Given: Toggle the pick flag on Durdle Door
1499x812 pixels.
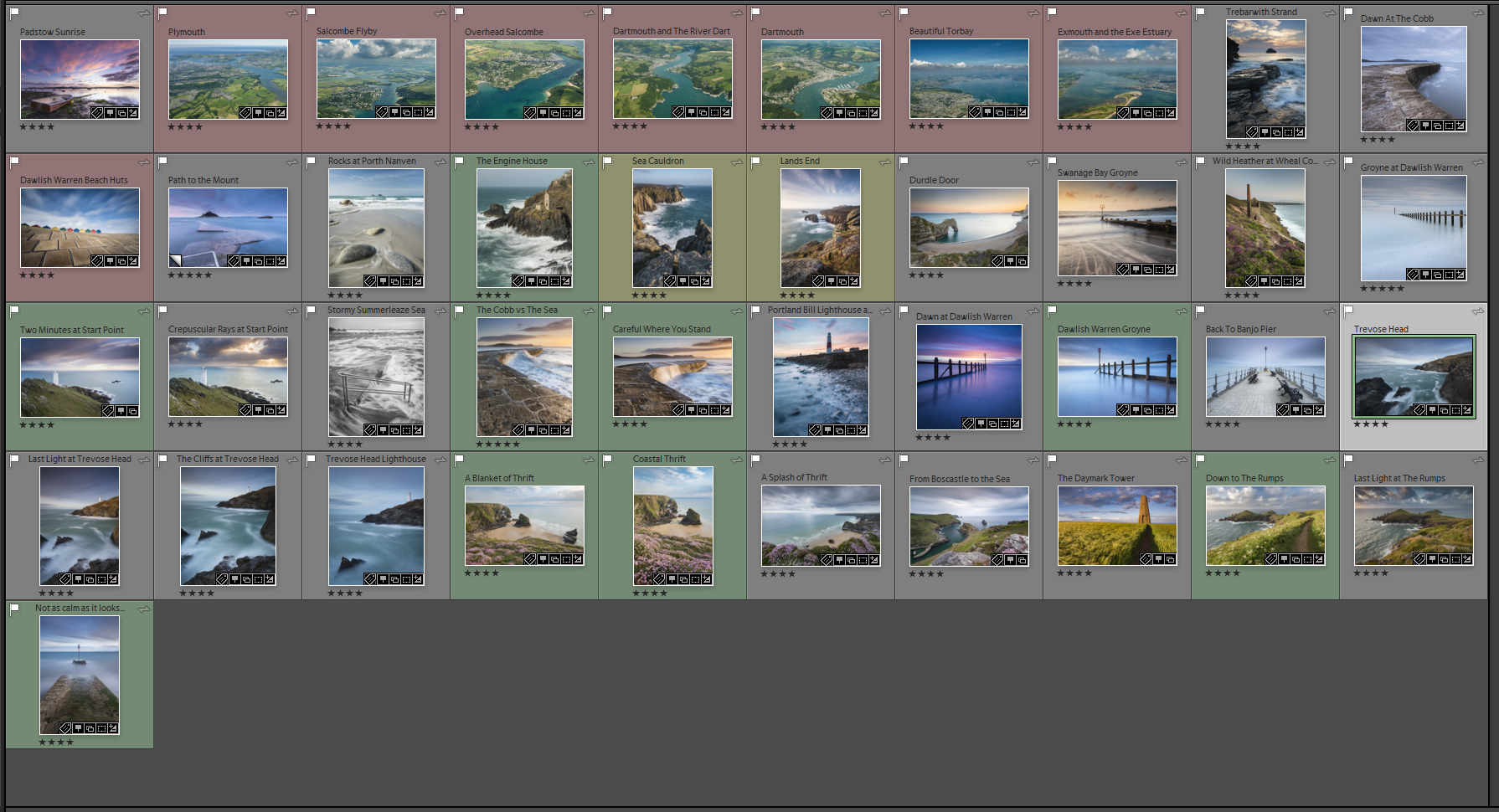Looking at the screenshot, I should (x=904, y=162).
